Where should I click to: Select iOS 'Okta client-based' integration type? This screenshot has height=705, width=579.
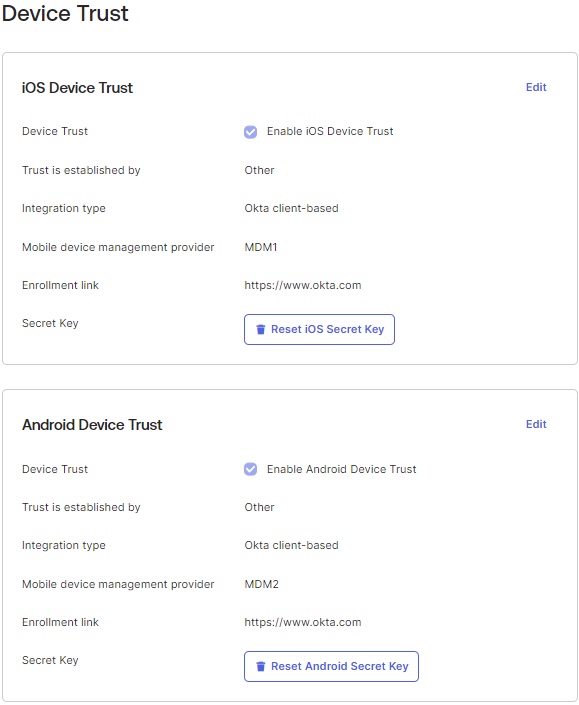291,208
